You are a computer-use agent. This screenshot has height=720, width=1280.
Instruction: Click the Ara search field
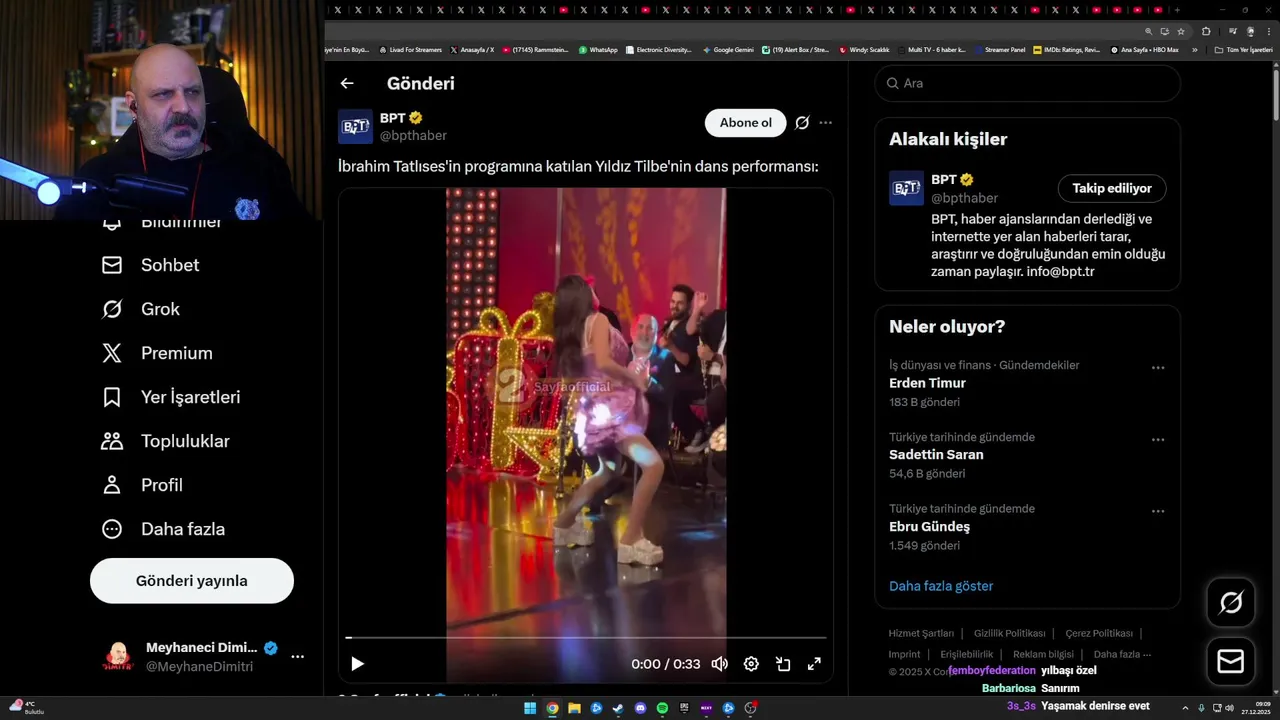[1028, 83]
